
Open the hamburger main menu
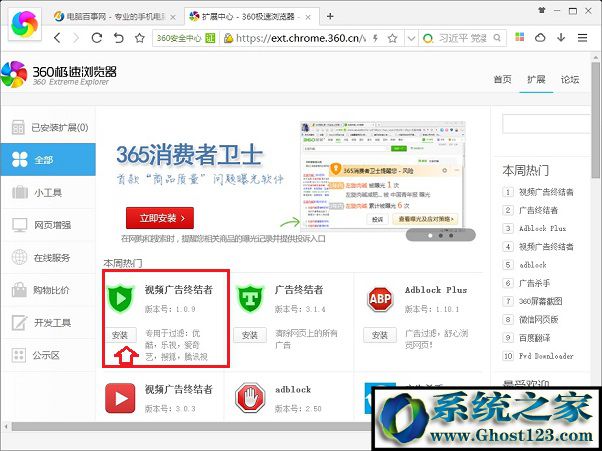[x=582, y=38]
